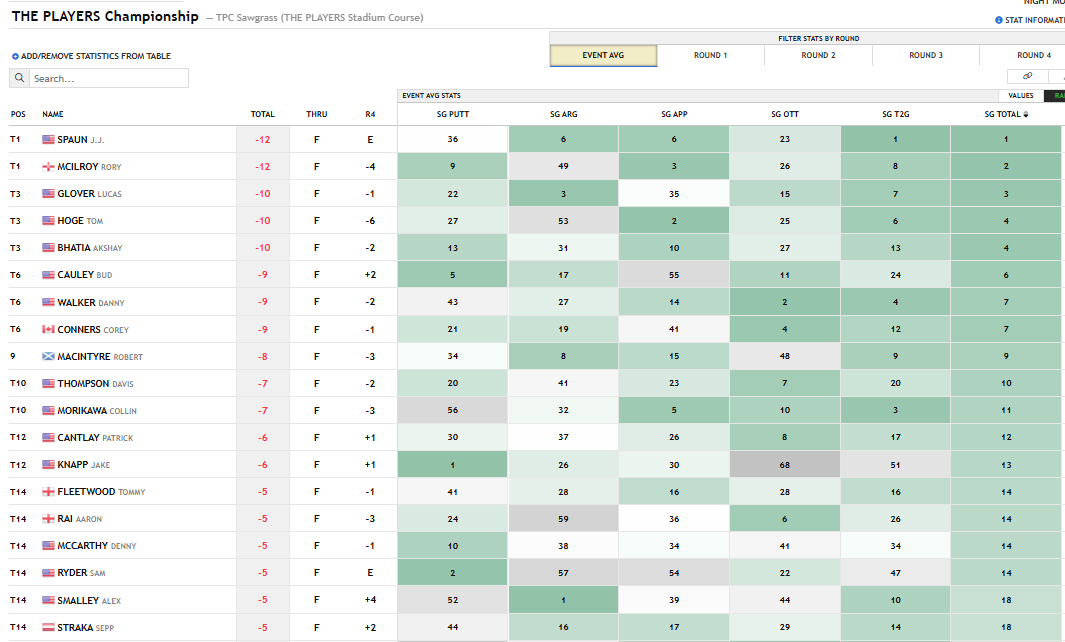
Task: Switch table display to Values
Action: [1021, 96]
